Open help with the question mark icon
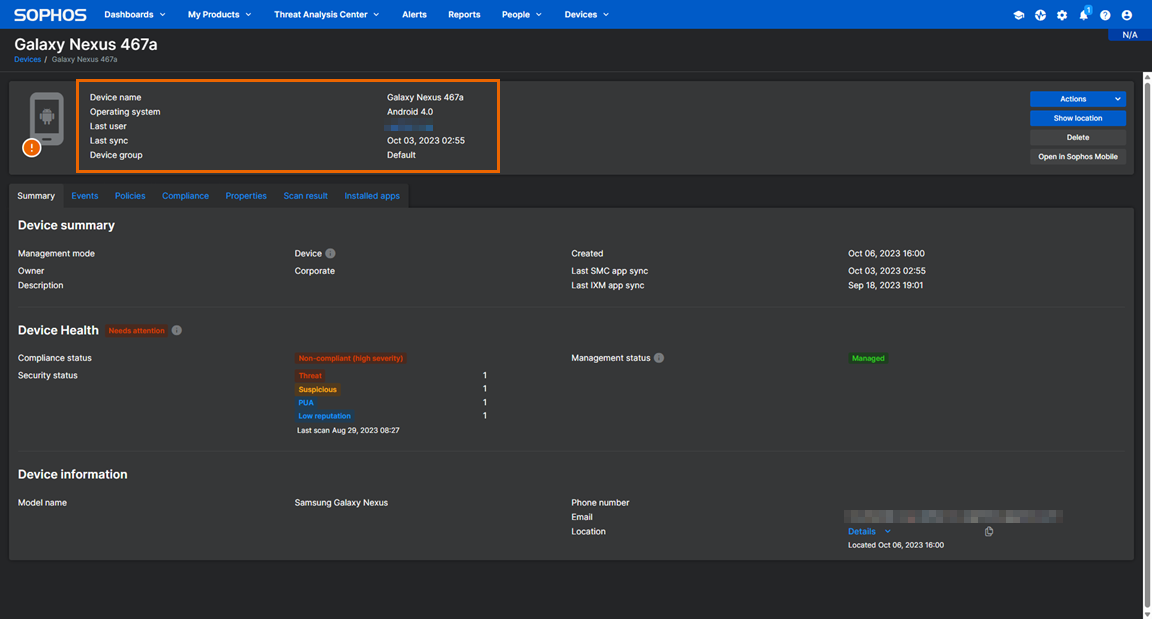1152x619 pixels. (x=1105, y=15)
